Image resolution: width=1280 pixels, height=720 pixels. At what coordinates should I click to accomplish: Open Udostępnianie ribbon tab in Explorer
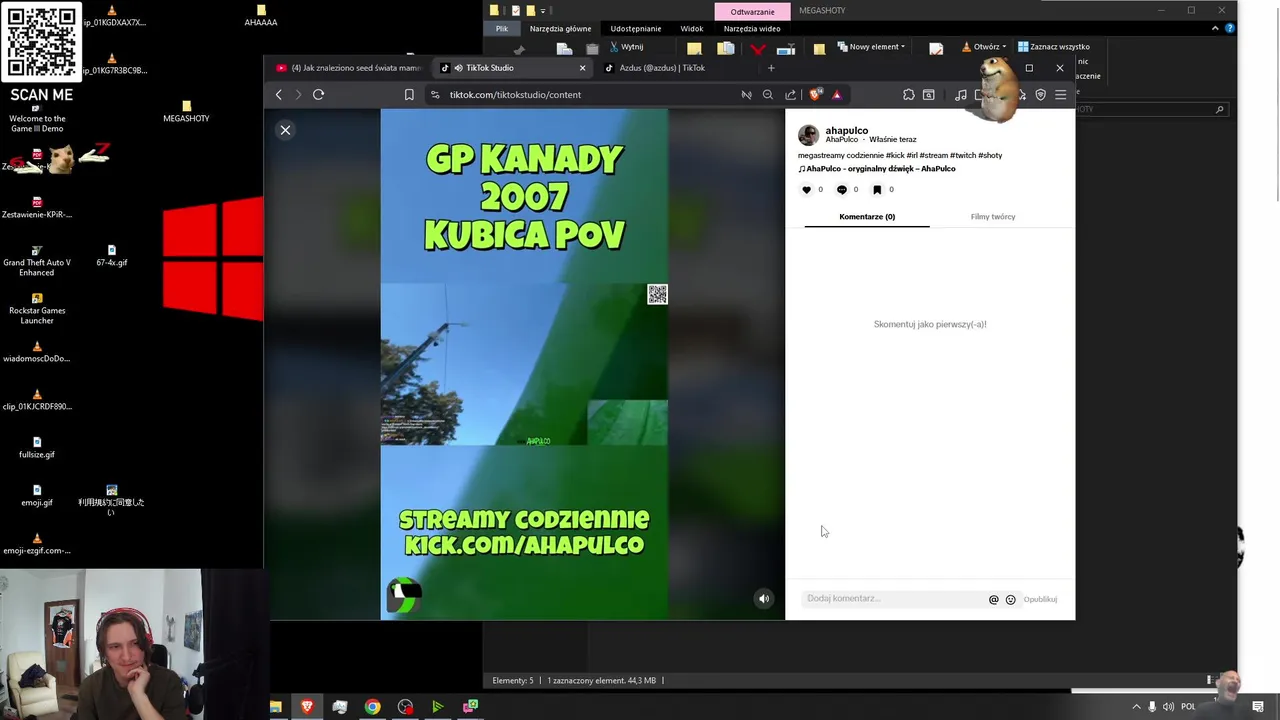636,29
